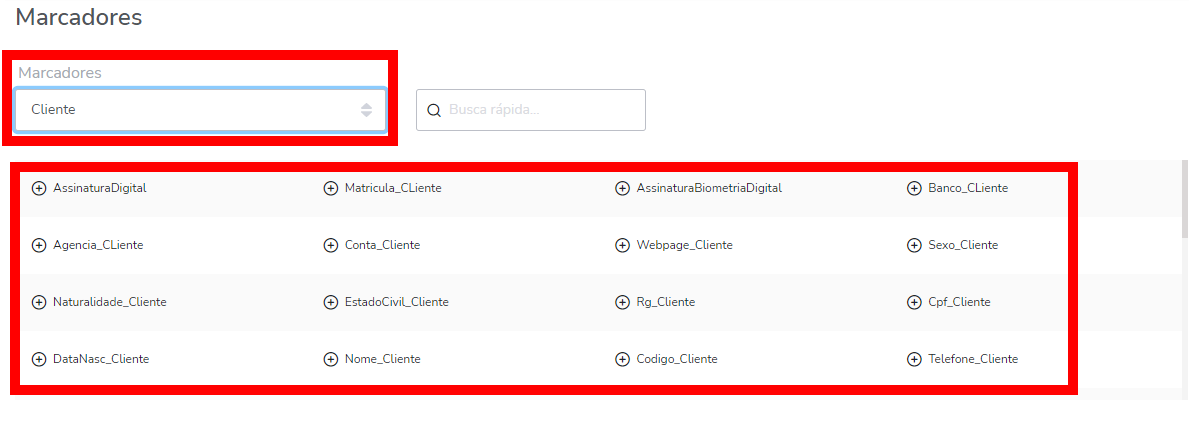Insert Banco_CLiente using its plus icon
This screenshot has height=421, width=1189.
tap(914, 188)
